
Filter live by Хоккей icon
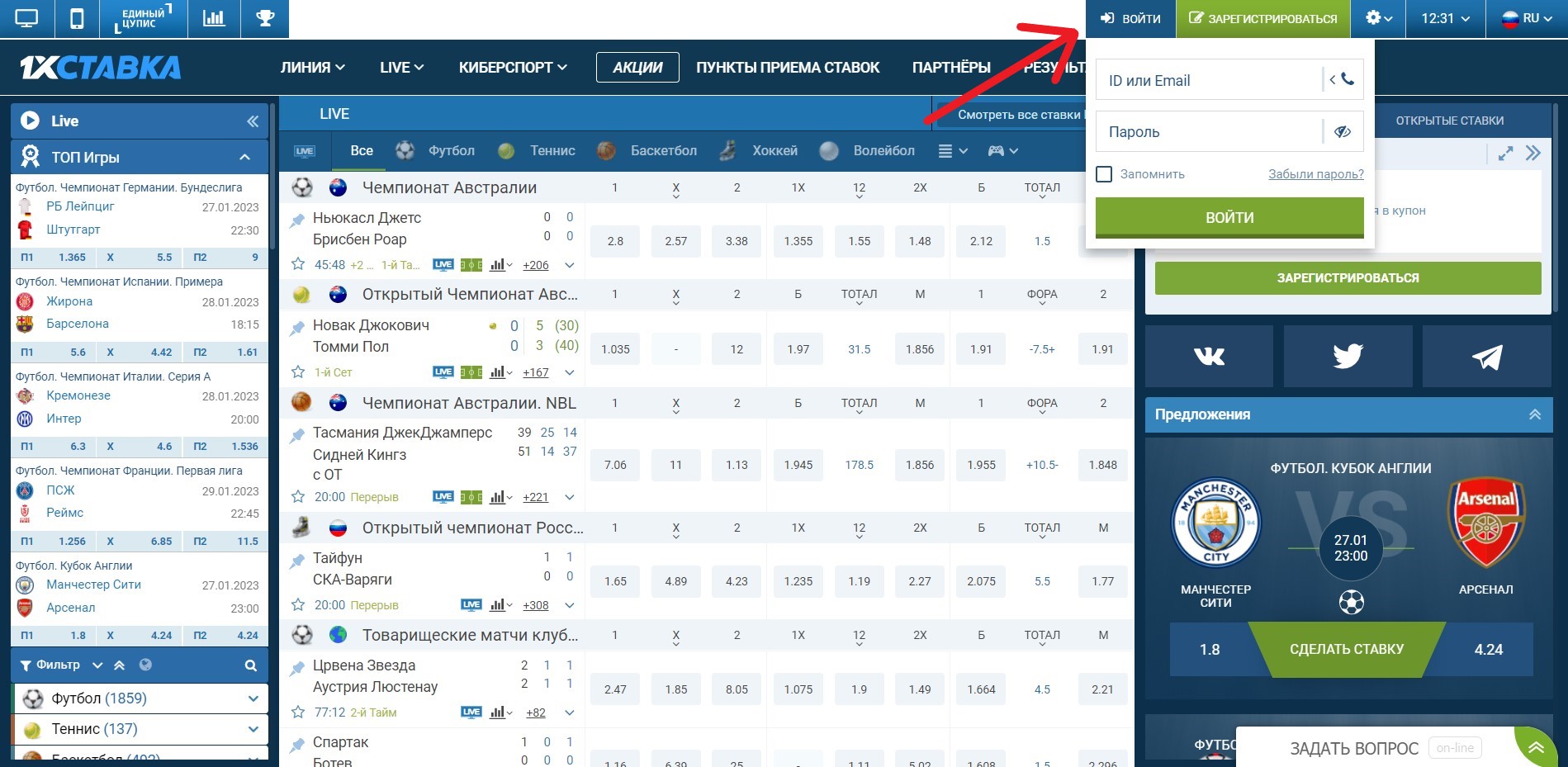tap(727, 150)
